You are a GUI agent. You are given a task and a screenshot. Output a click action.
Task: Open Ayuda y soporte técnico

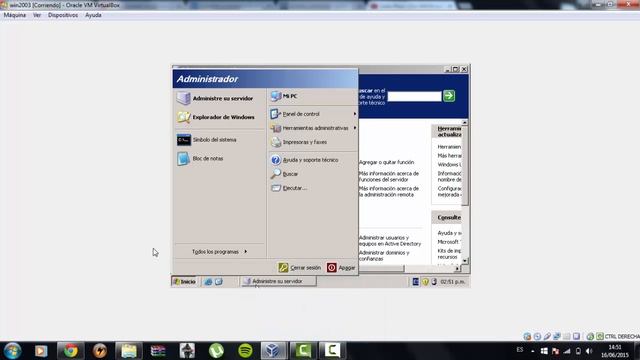click(x=304, y=160)
